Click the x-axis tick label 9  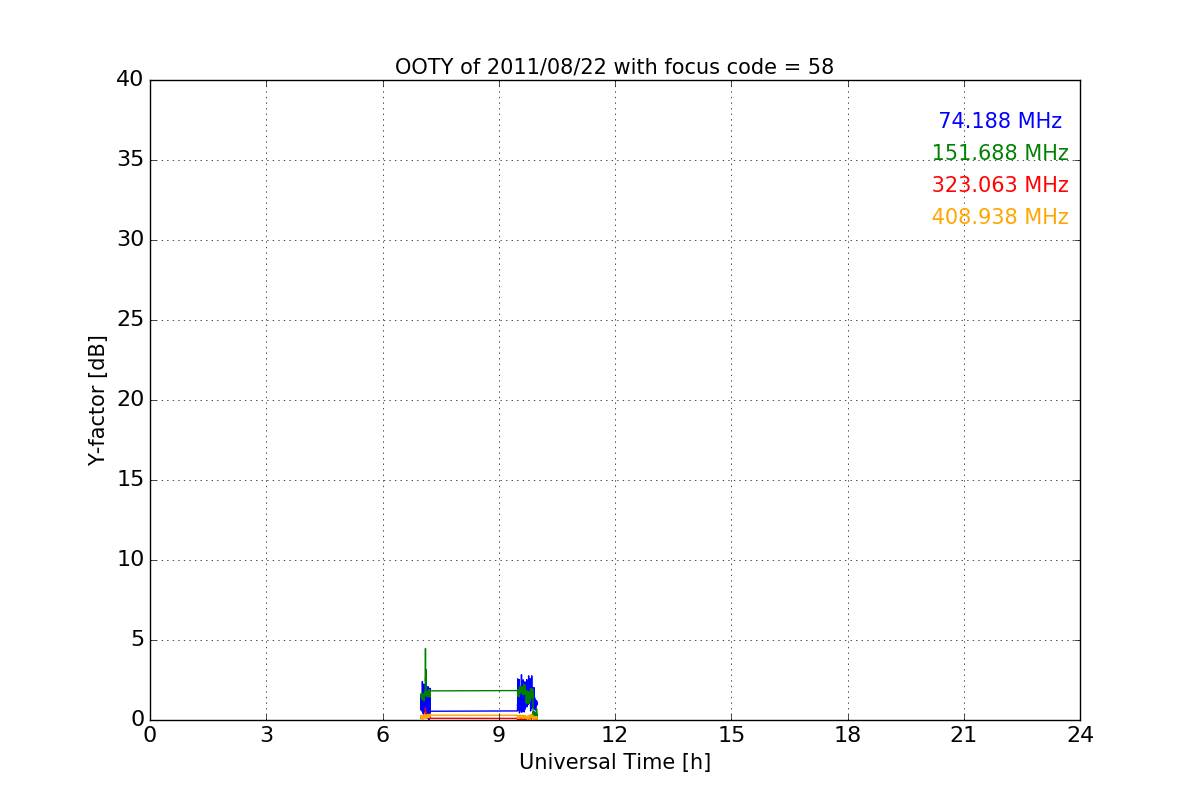pyautogui.click(x=499, y=735)
